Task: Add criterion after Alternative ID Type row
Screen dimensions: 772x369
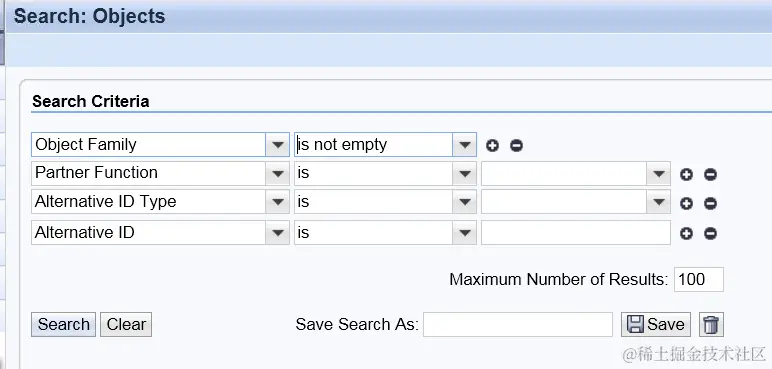Action: (686, 203)
